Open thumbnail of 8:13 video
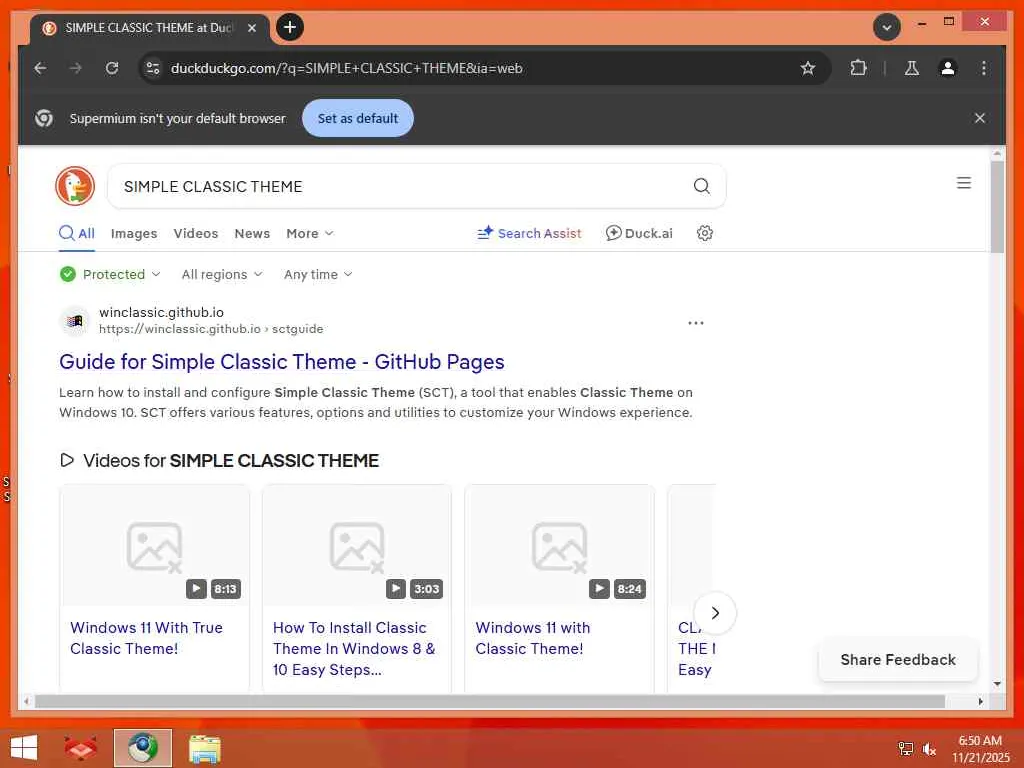This screenshot has height=768, width=1024. click(154, 546)
